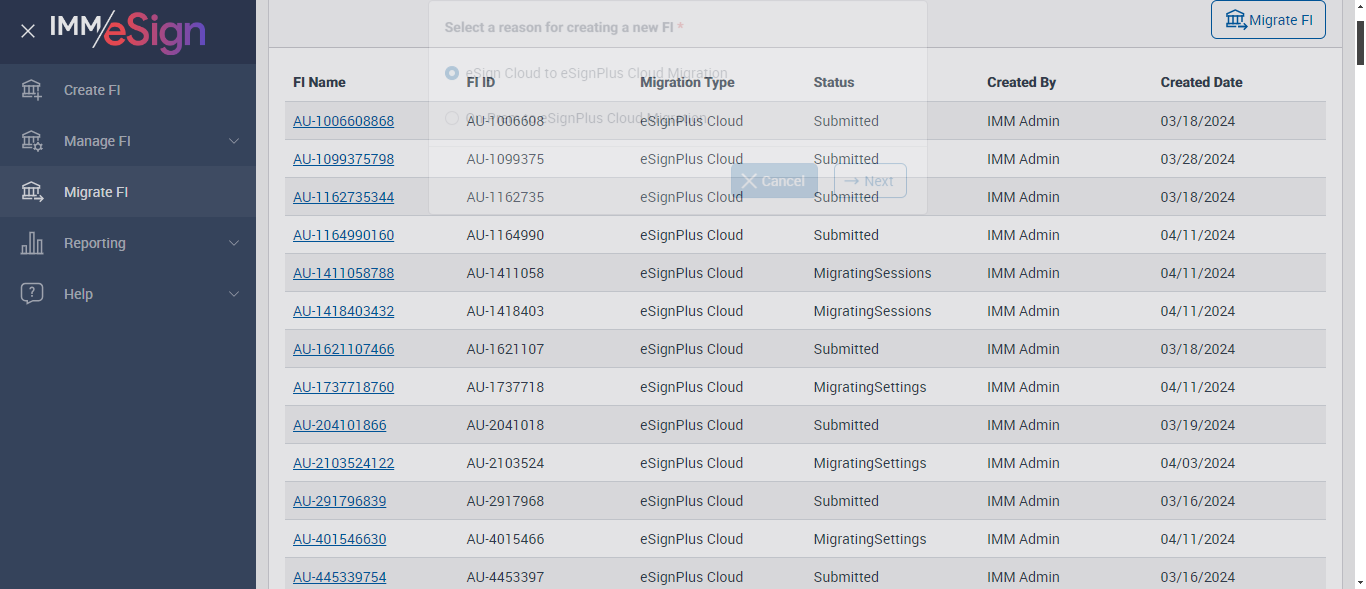The height and width of the screenshot is (589, 1366).
Task: Open FI link AU-1418403432
Action: point(343,311)
